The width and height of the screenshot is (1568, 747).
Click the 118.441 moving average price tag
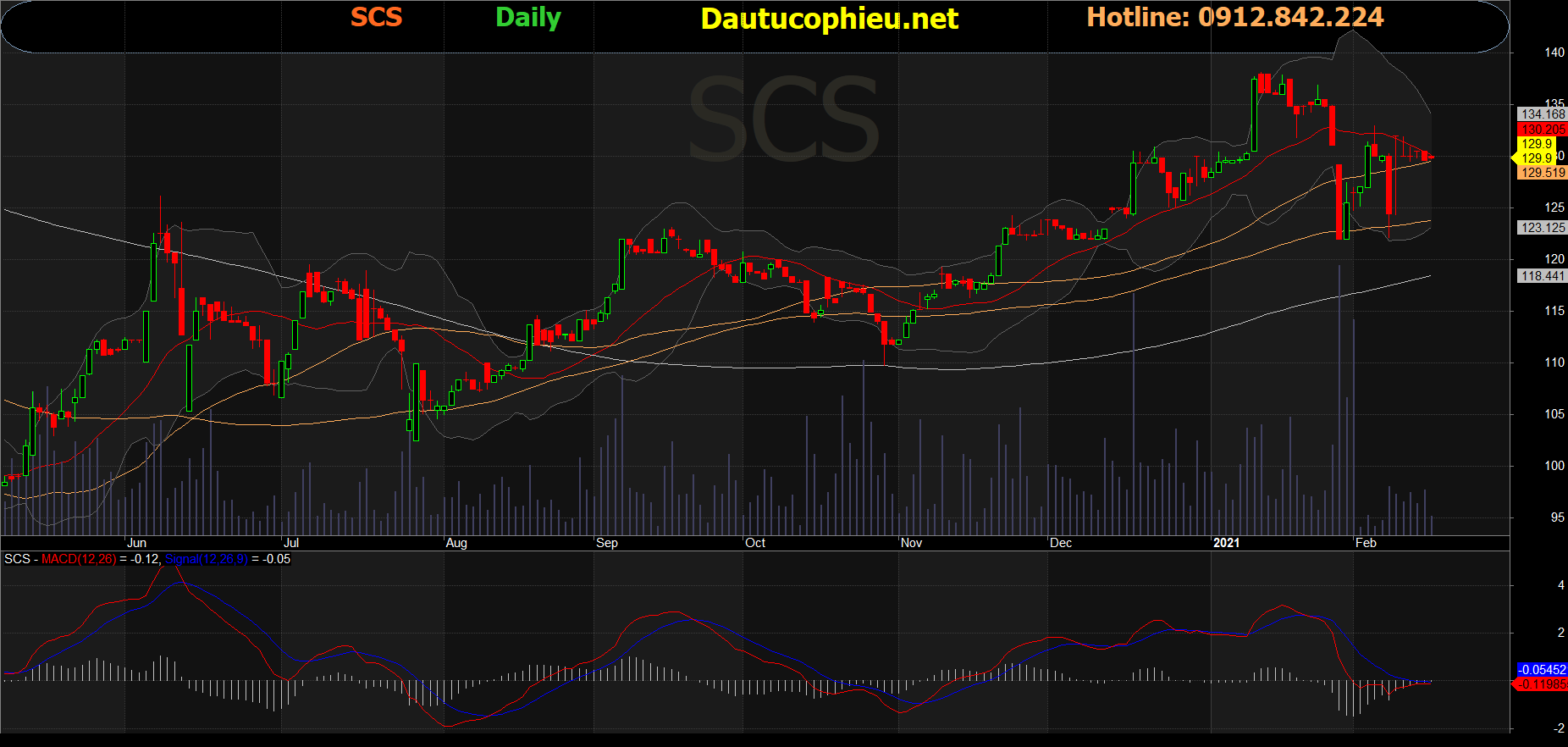pos(1542,276)
